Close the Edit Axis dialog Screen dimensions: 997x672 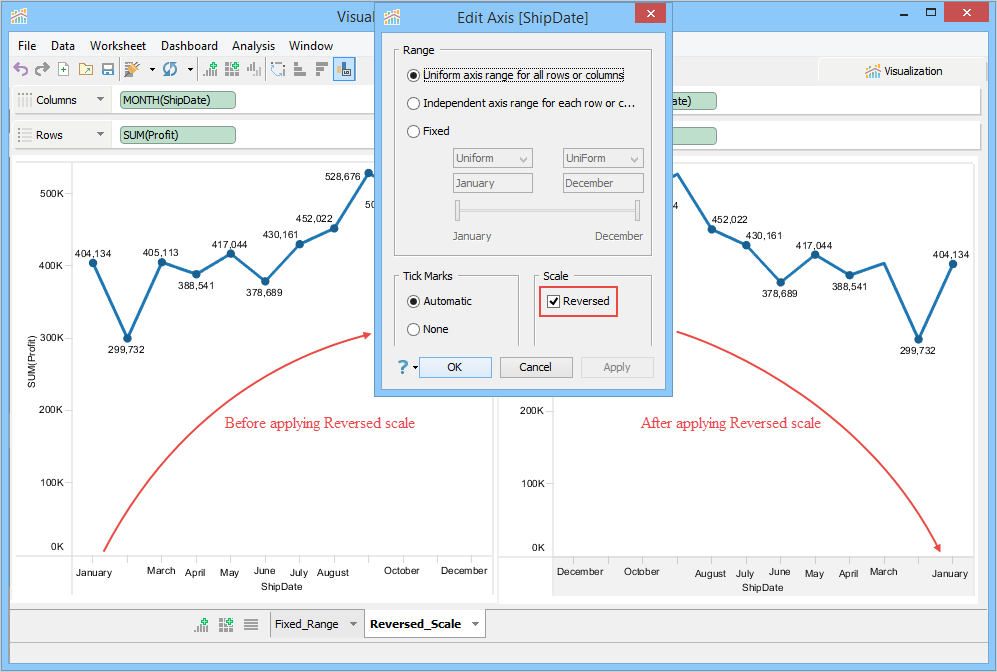(x=650, y=13)
